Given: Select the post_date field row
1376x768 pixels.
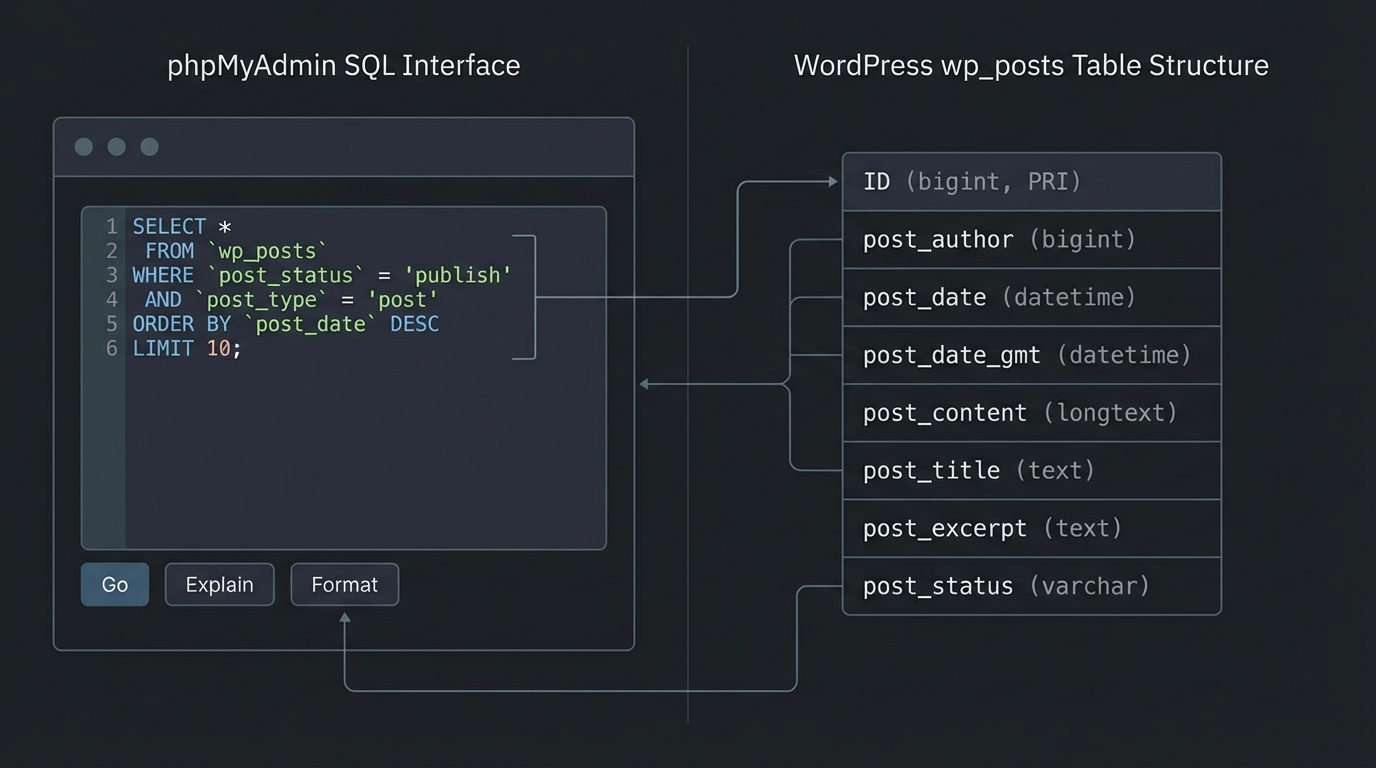Looking at the screenshot, I should tap(1030, 297).
